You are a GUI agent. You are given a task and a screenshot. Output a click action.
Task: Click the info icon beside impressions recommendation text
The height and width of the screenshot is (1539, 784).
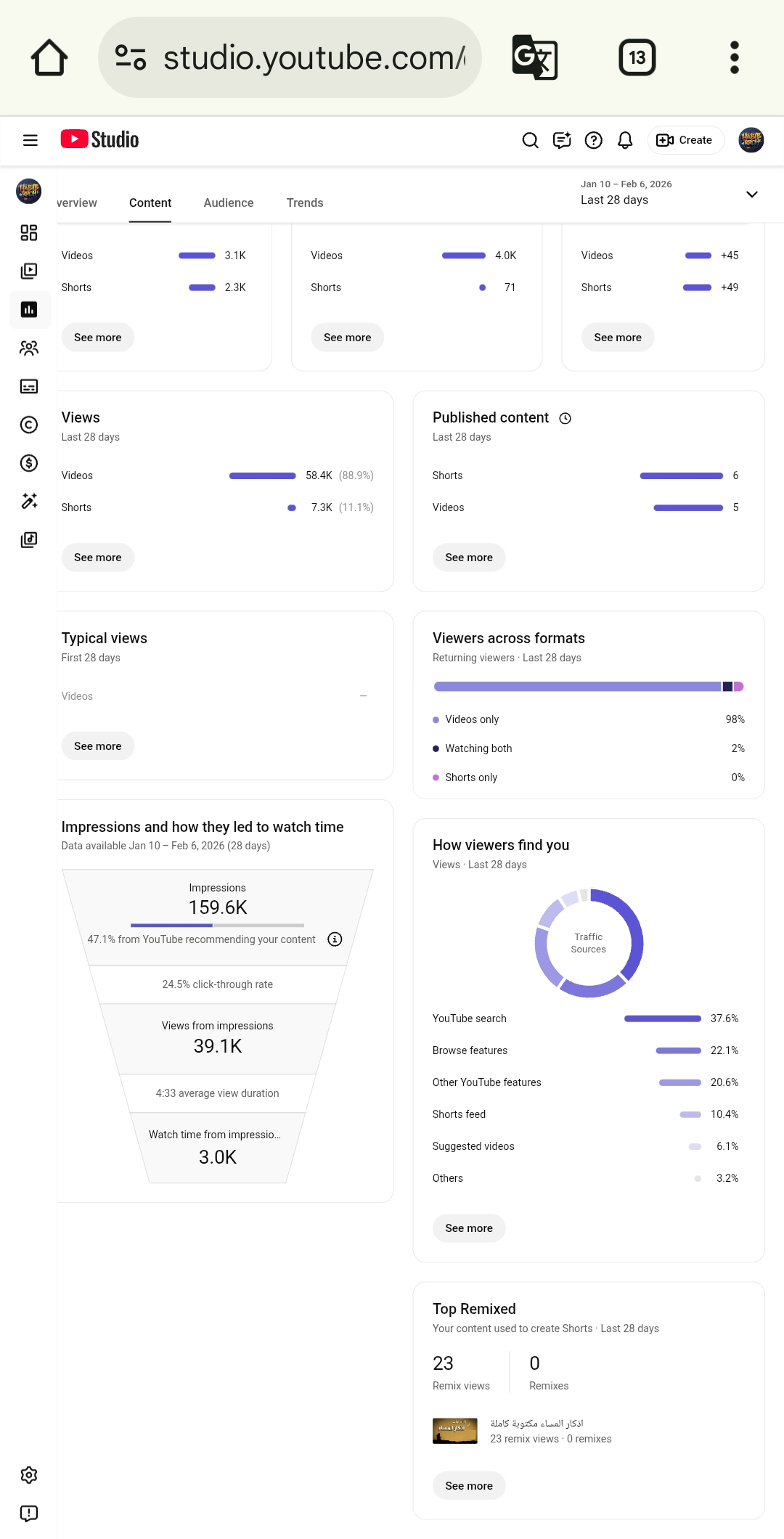[335, 939]
